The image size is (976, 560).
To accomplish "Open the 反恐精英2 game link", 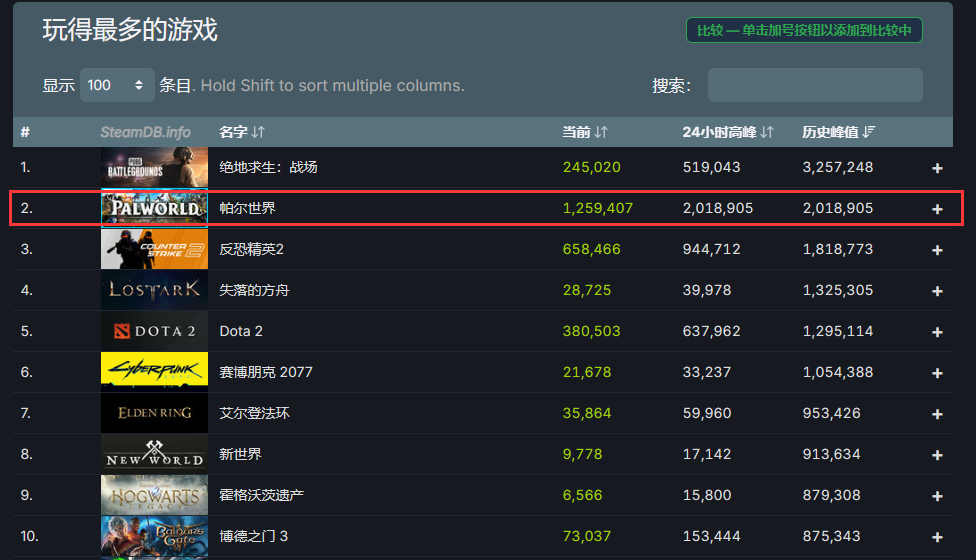I will point(251,250).
